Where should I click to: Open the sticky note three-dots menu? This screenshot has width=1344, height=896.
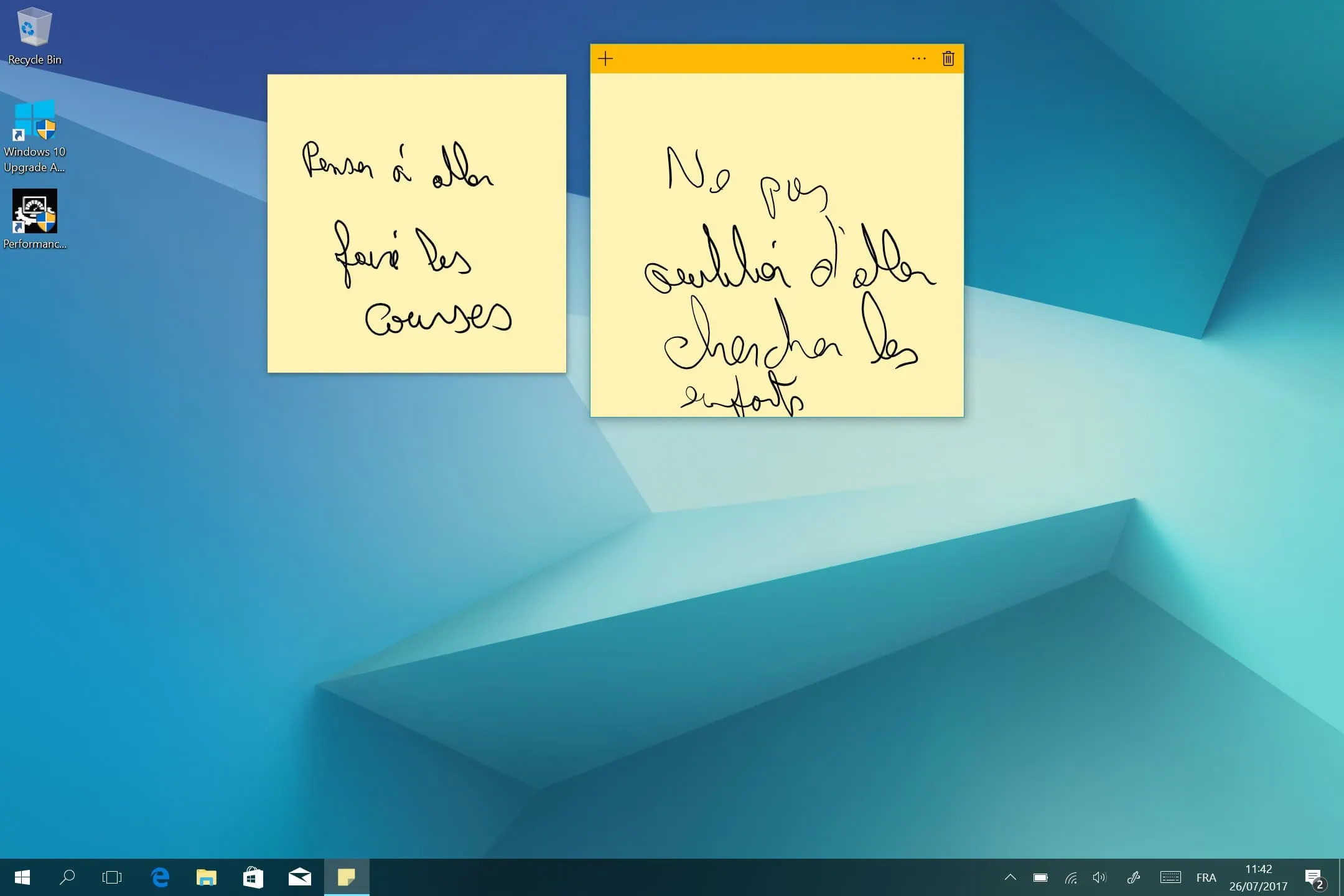[918, 59]
